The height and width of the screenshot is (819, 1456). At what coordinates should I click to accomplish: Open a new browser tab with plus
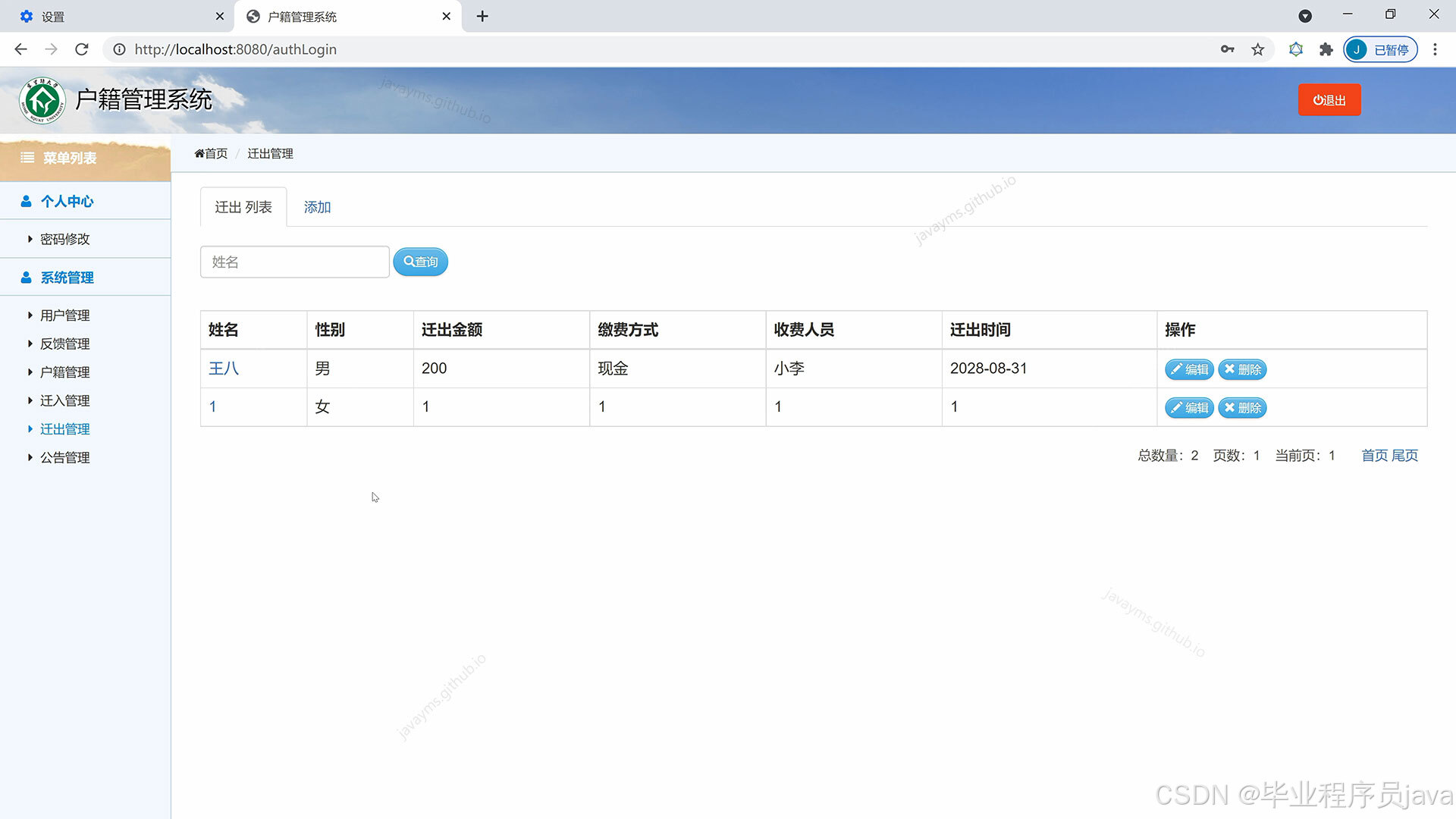tap(482, 16)
